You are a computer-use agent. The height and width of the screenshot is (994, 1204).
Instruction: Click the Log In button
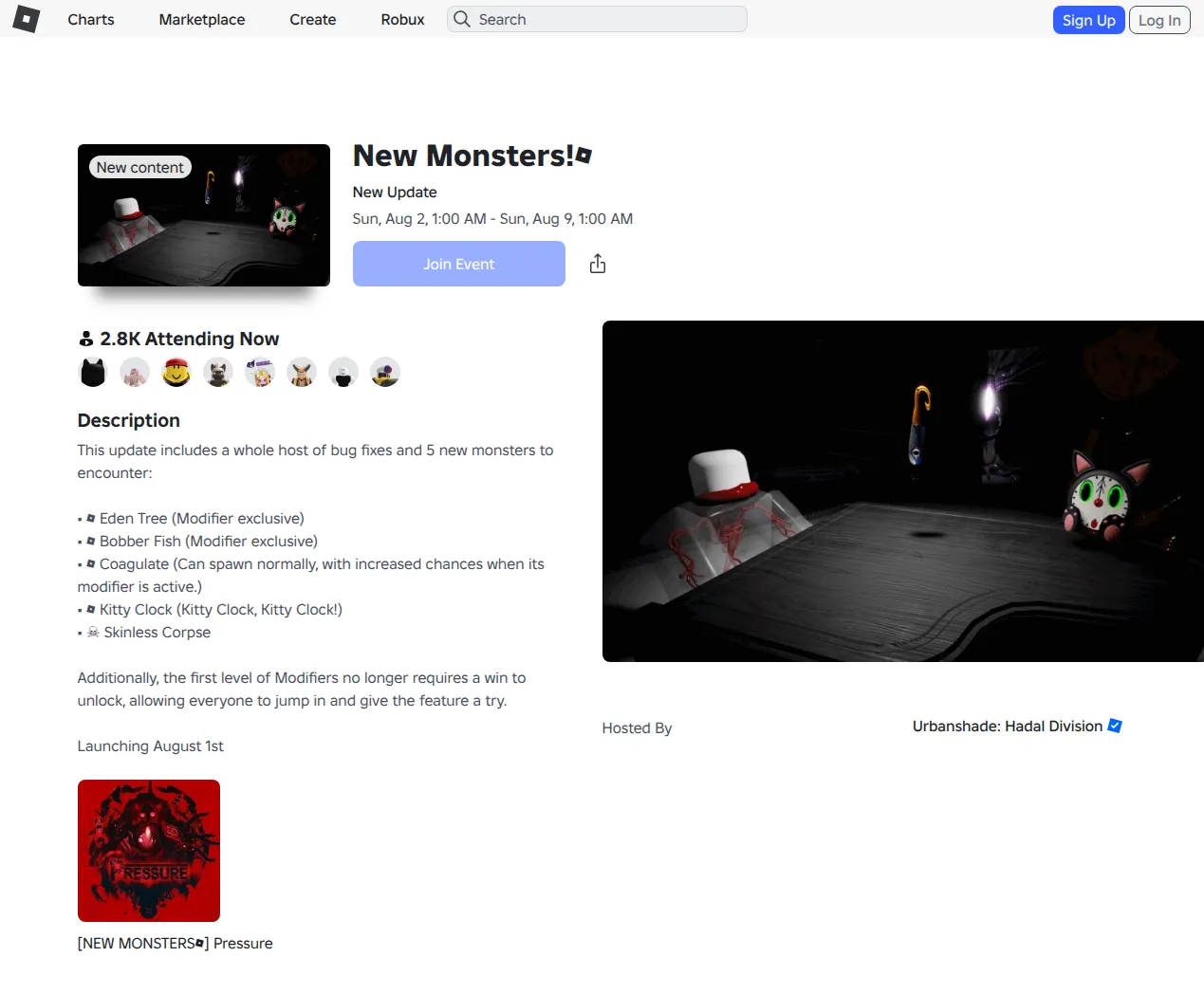pyautogui.click(x=1159, y=20)
